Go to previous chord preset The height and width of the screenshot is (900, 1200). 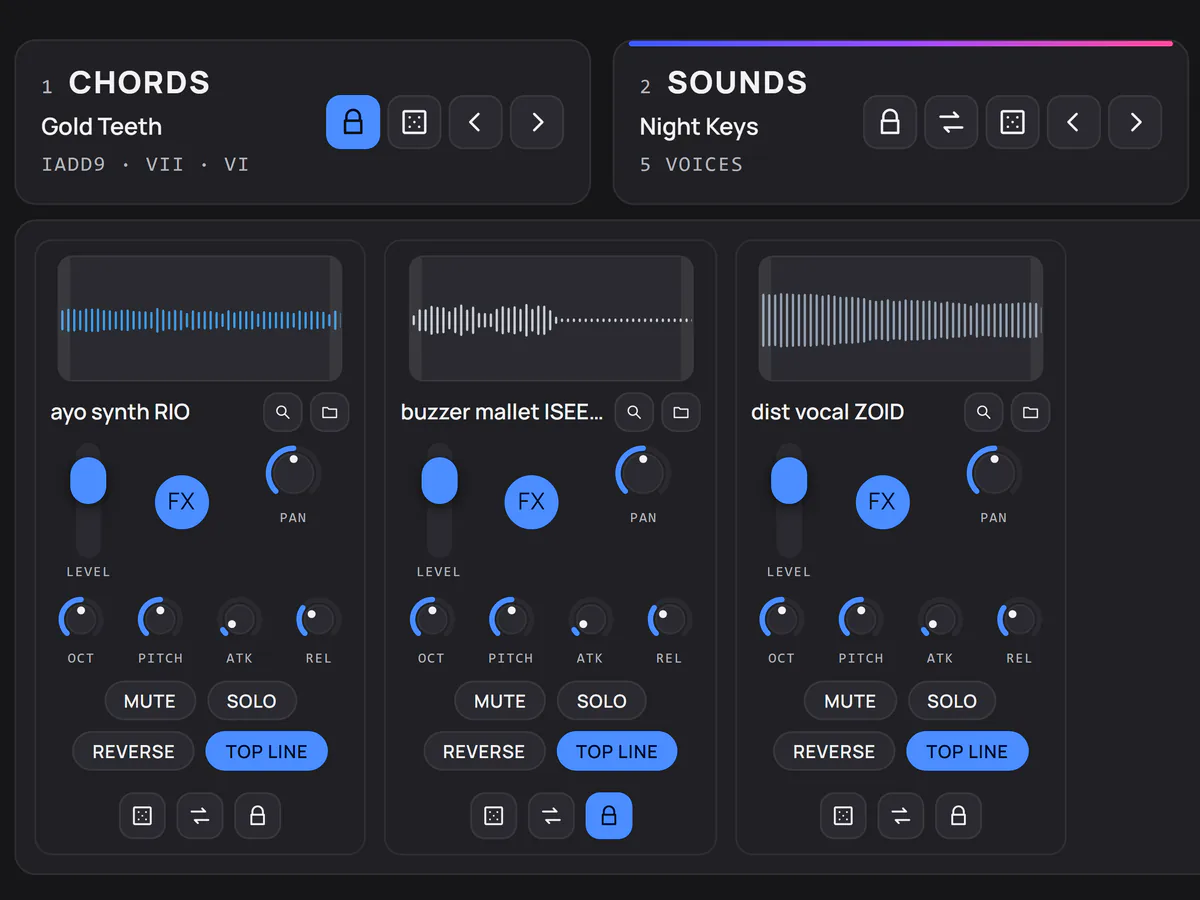pyautogui.click(x=475, y=122)
